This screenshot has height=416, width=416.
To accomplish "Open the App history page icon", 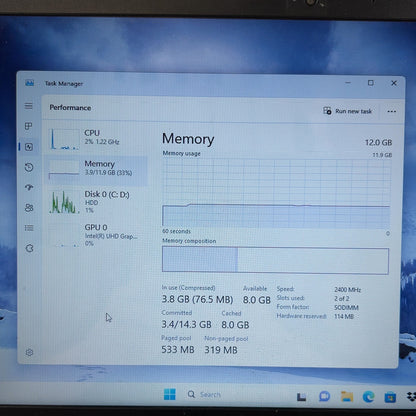I will point(29,167).
